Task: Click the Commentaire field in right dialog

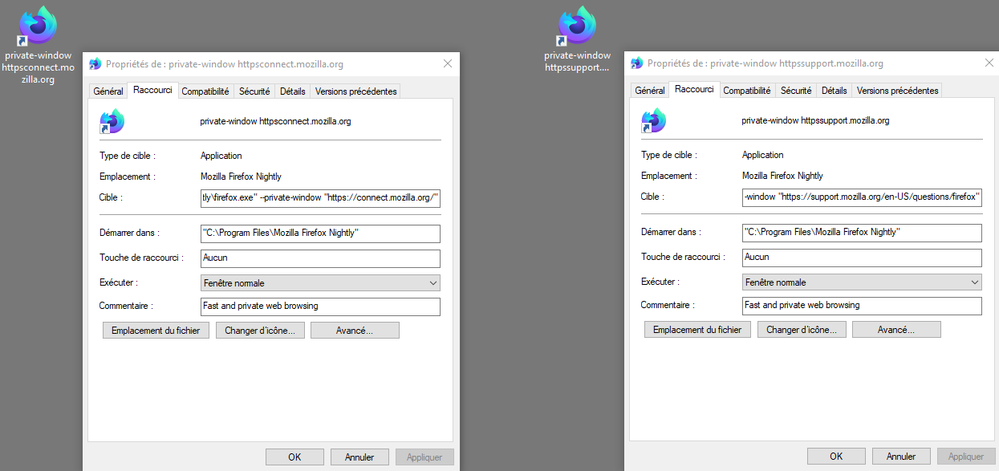Action: click(861, 305)
